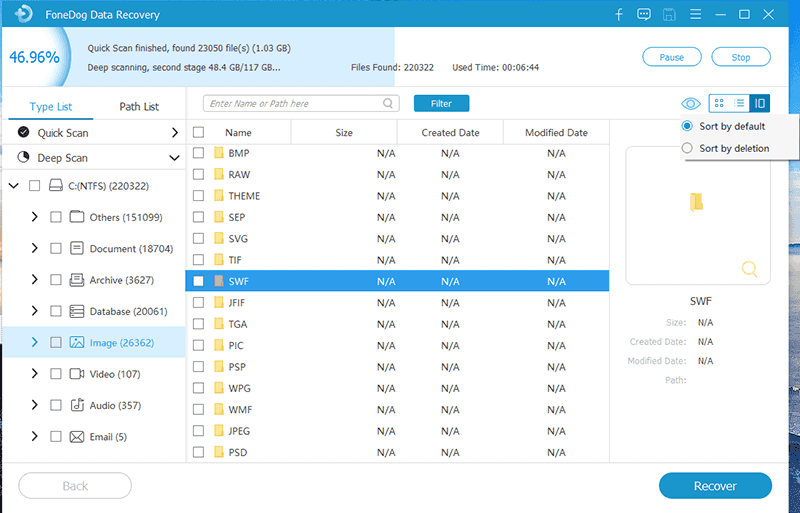This screenshot has width=800, height=513.
Task: Click the Recover button
Action: (715, 486)
